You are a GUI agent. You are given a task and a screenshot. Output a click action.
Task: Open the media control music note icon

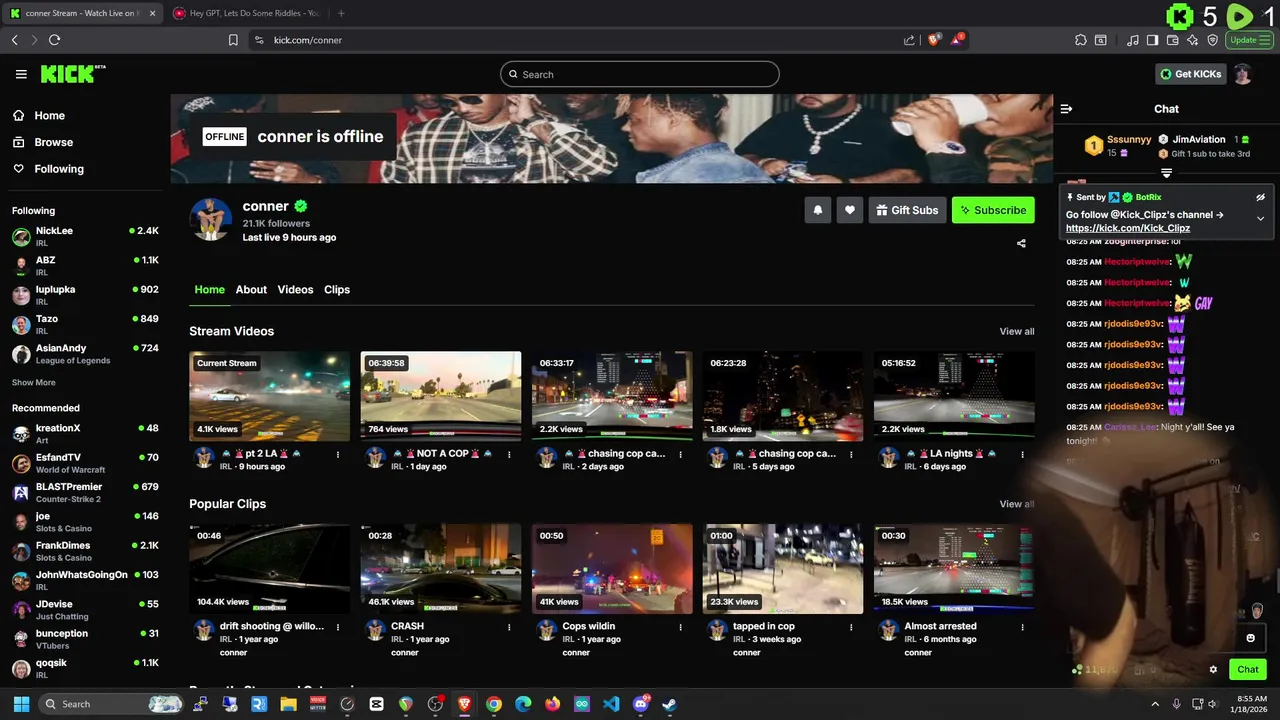click(x=1132, y=40)
